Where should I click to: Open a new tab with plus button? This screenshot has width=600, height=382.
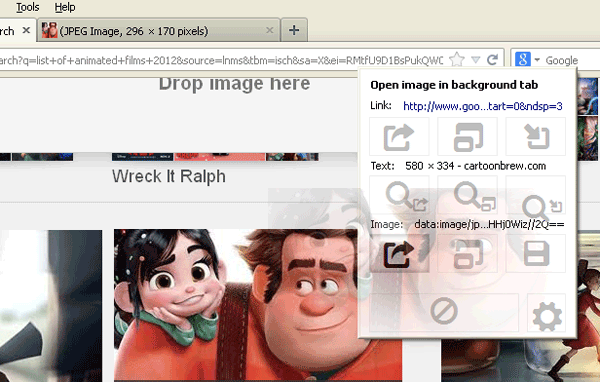(294, 30)
